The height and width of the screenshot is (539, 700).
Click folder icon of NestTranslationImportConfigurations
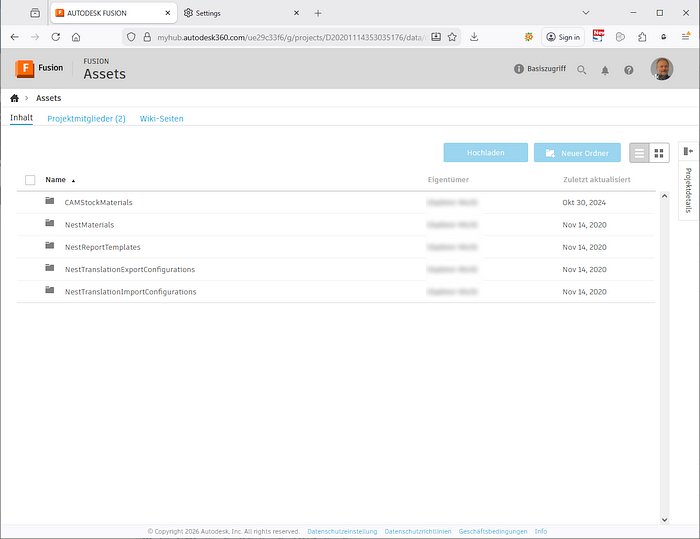pyautogui.click(x=50, y=290)
